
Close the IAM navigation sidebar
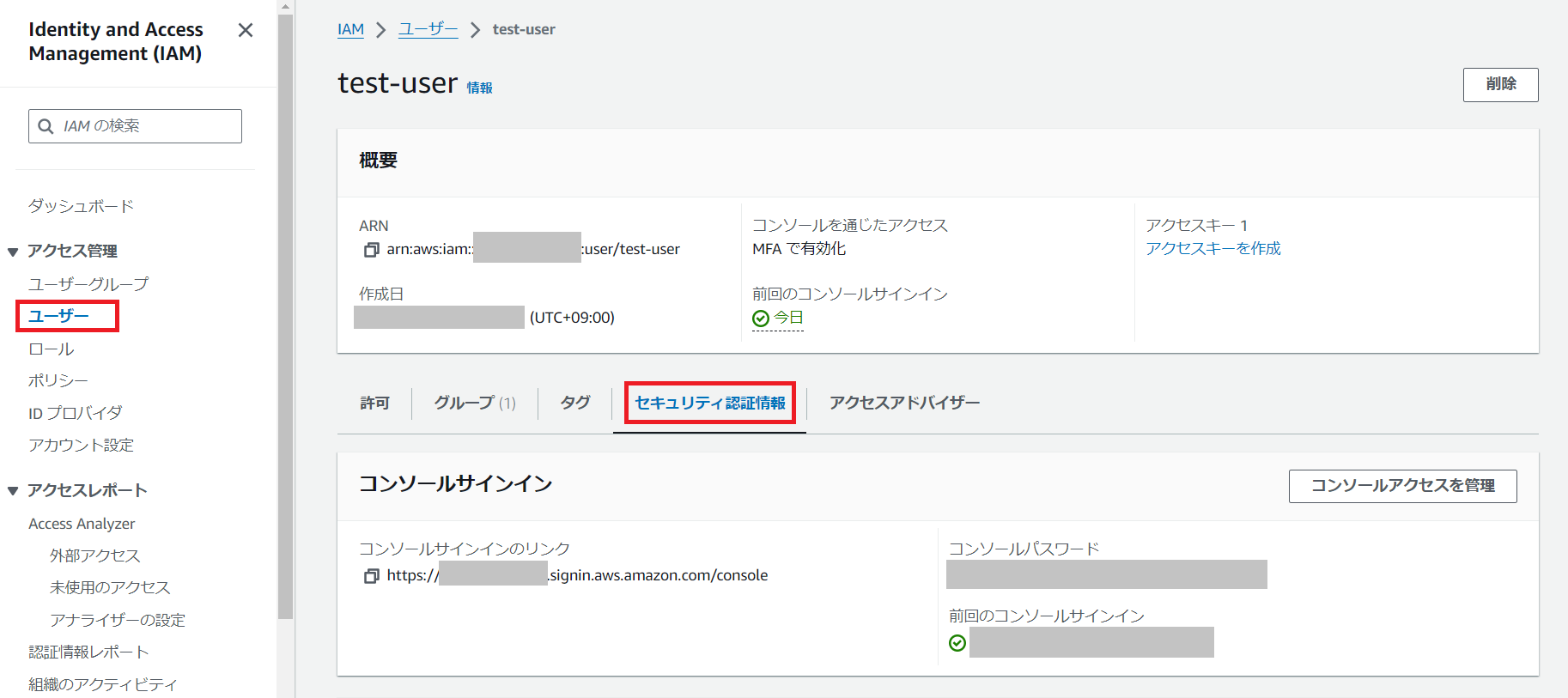[x=246, y=31]
